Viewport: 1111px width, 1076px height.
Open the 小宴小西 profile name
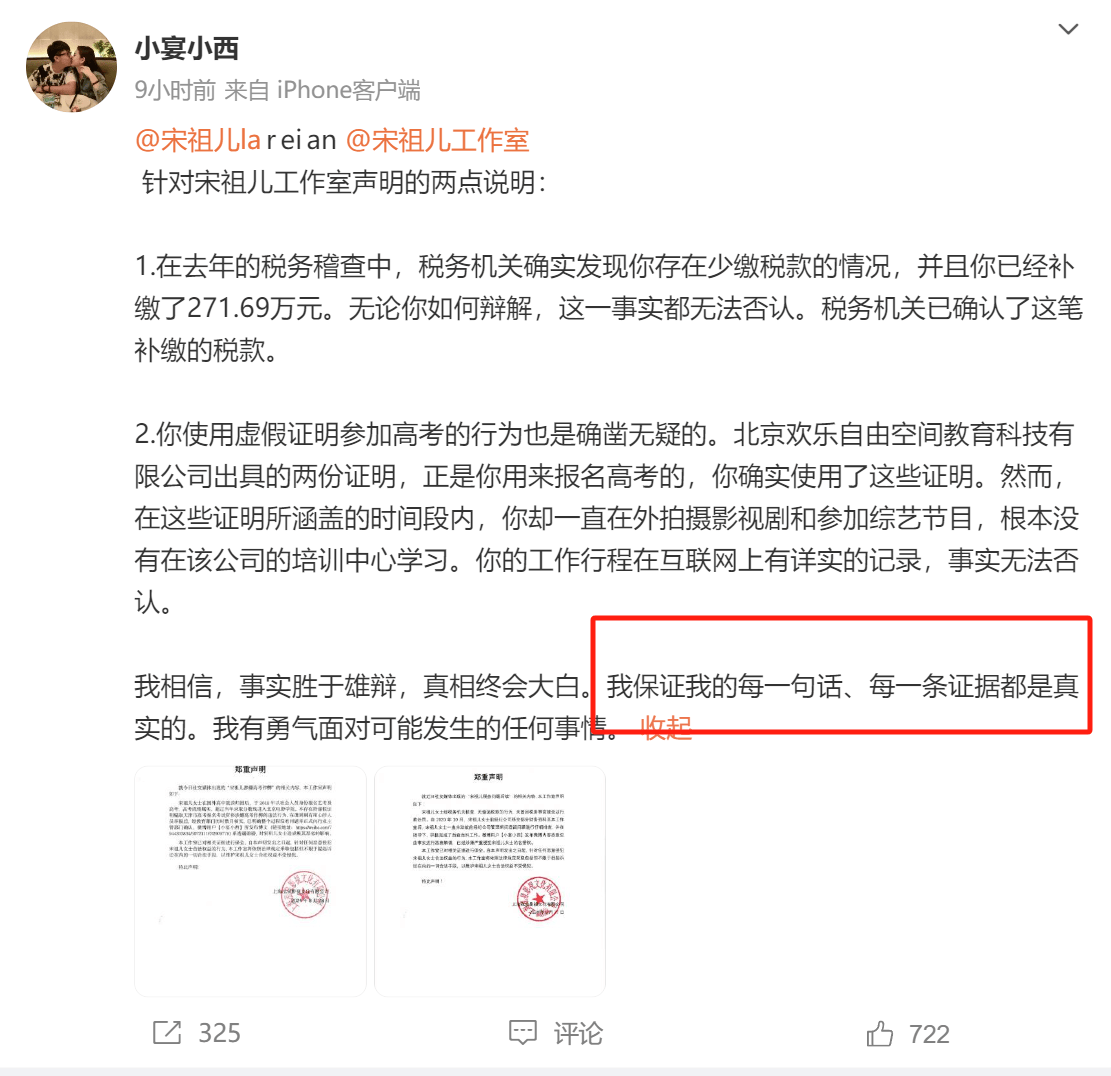point(187,48)
